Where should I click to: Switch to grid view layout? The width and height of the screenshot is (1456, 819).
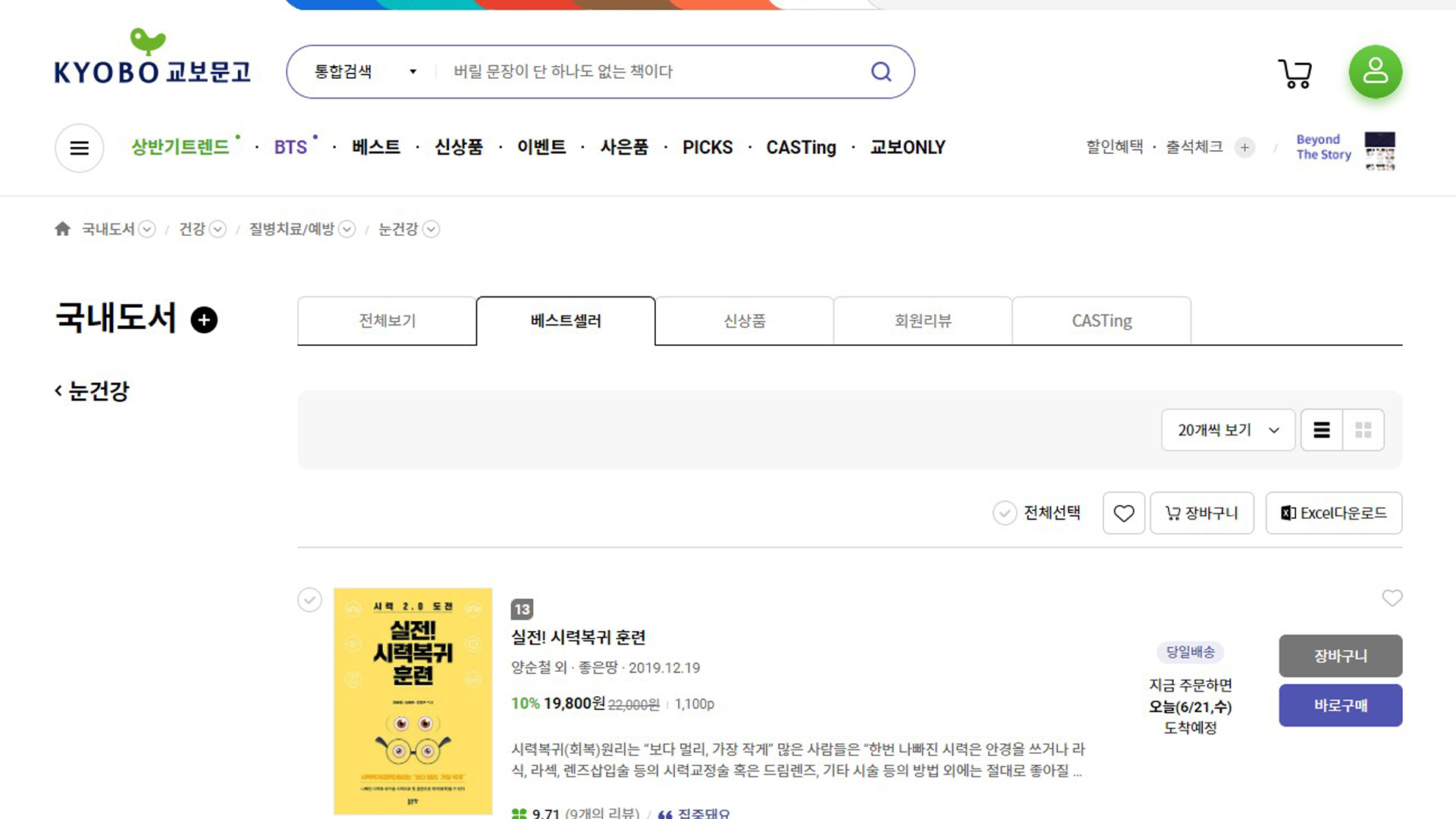[1363, 430]
